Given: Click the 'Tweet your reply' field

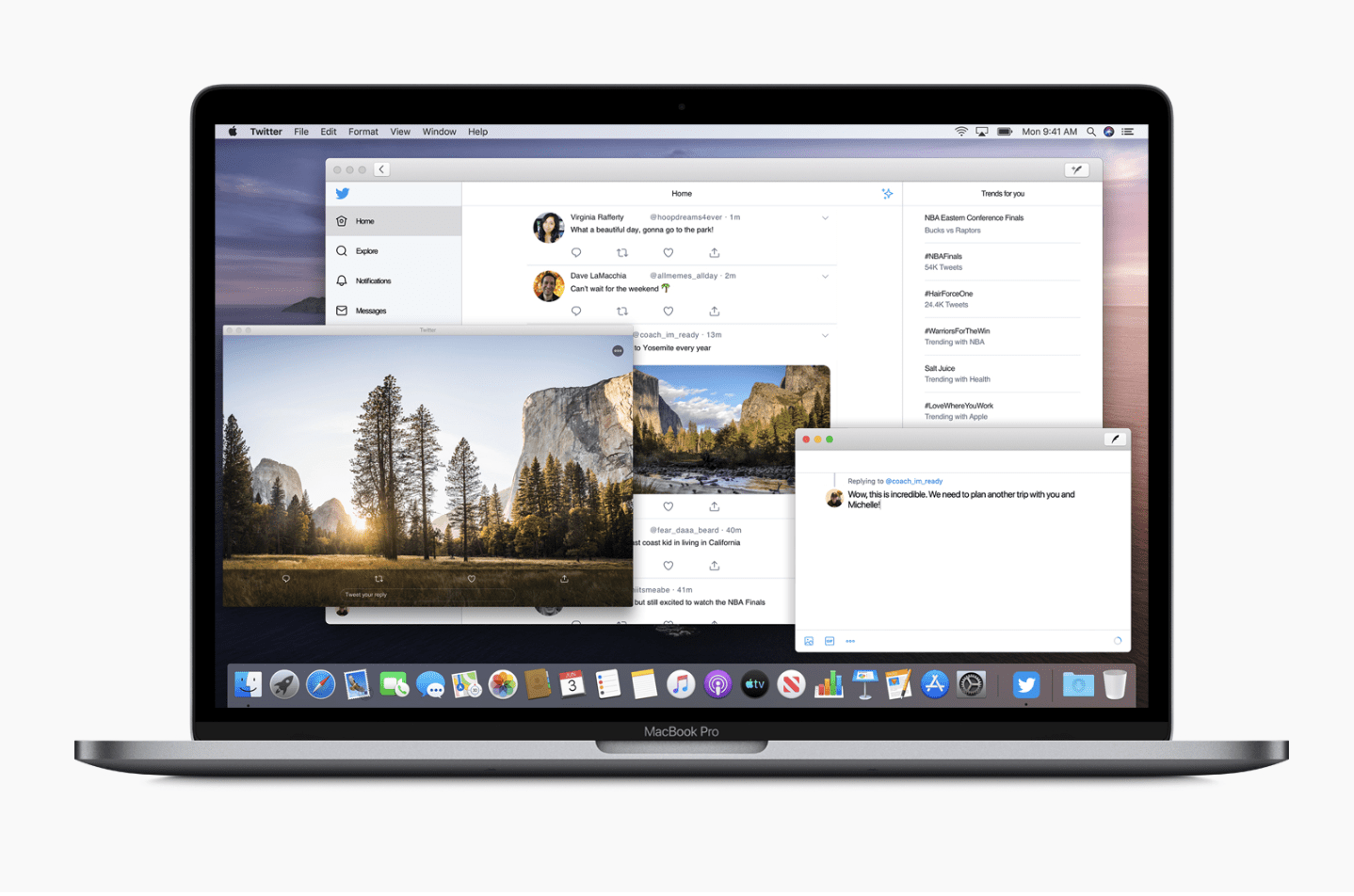Looking at the screenshot, I should tap(428, 595).
